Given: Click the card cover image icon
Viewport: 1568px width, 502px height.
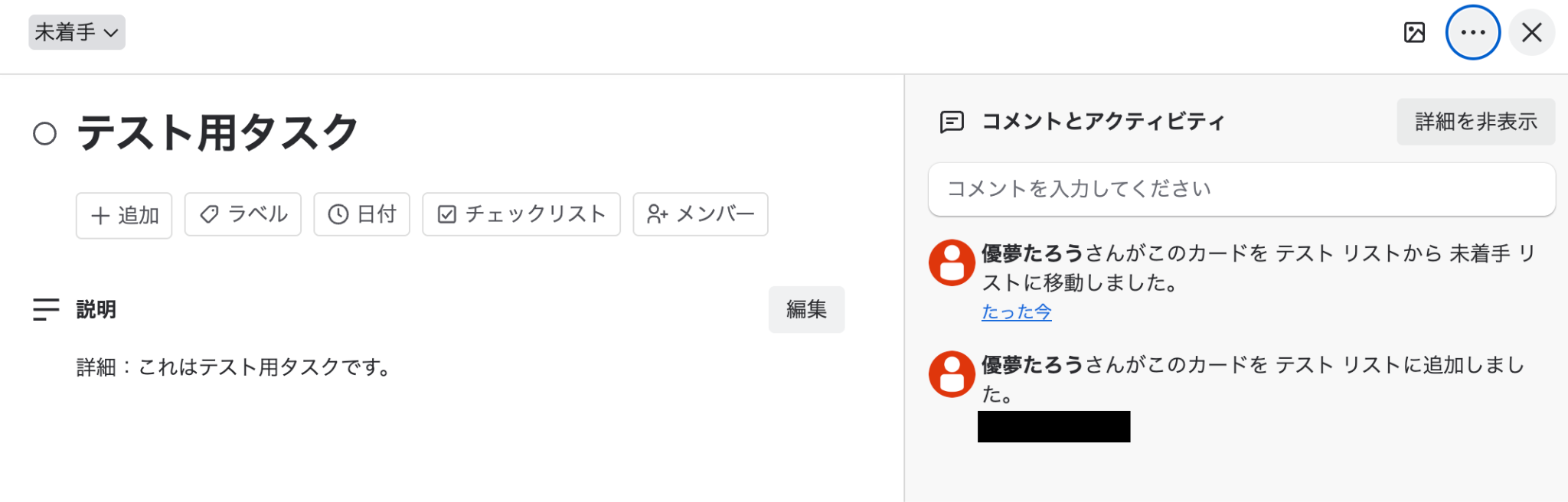Looking at the screenshot, I should coord(1414,32).
